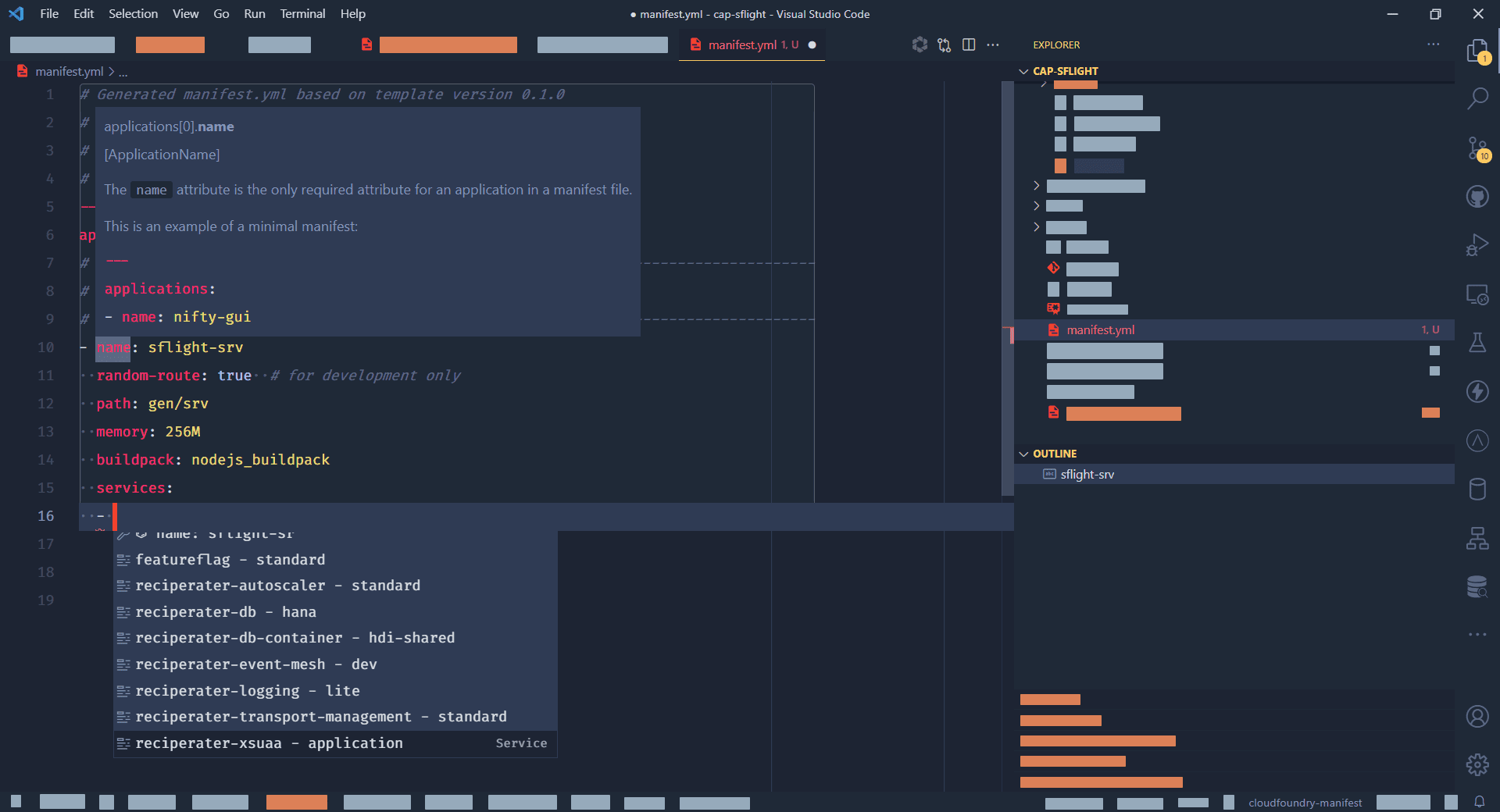Click VS Code logo in title bar
This screenshot has width=1500, height=812.
16,13
